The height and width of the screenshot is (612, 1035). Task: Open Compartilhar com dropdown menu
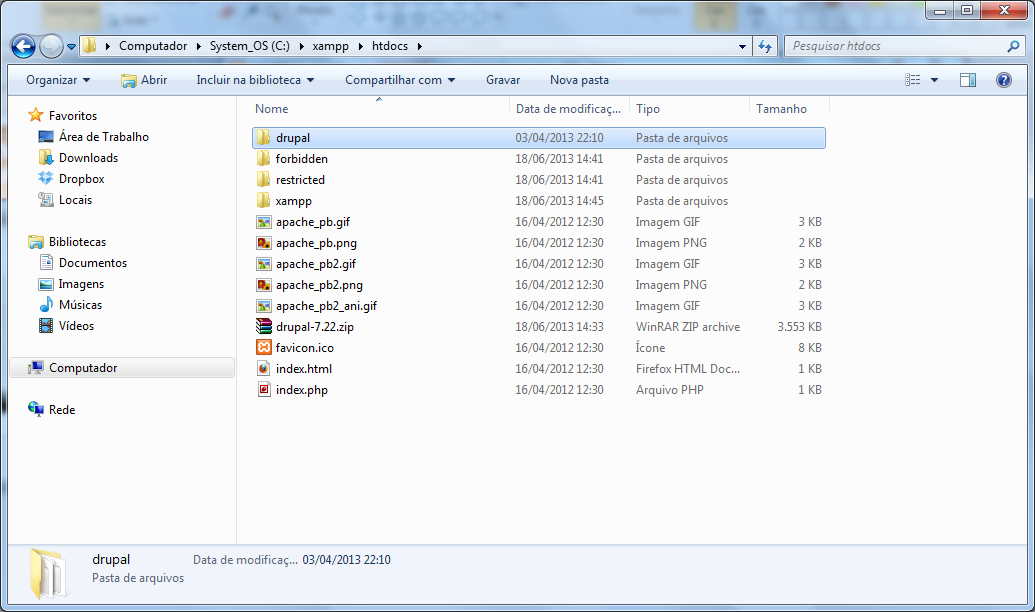coord(400,80)
